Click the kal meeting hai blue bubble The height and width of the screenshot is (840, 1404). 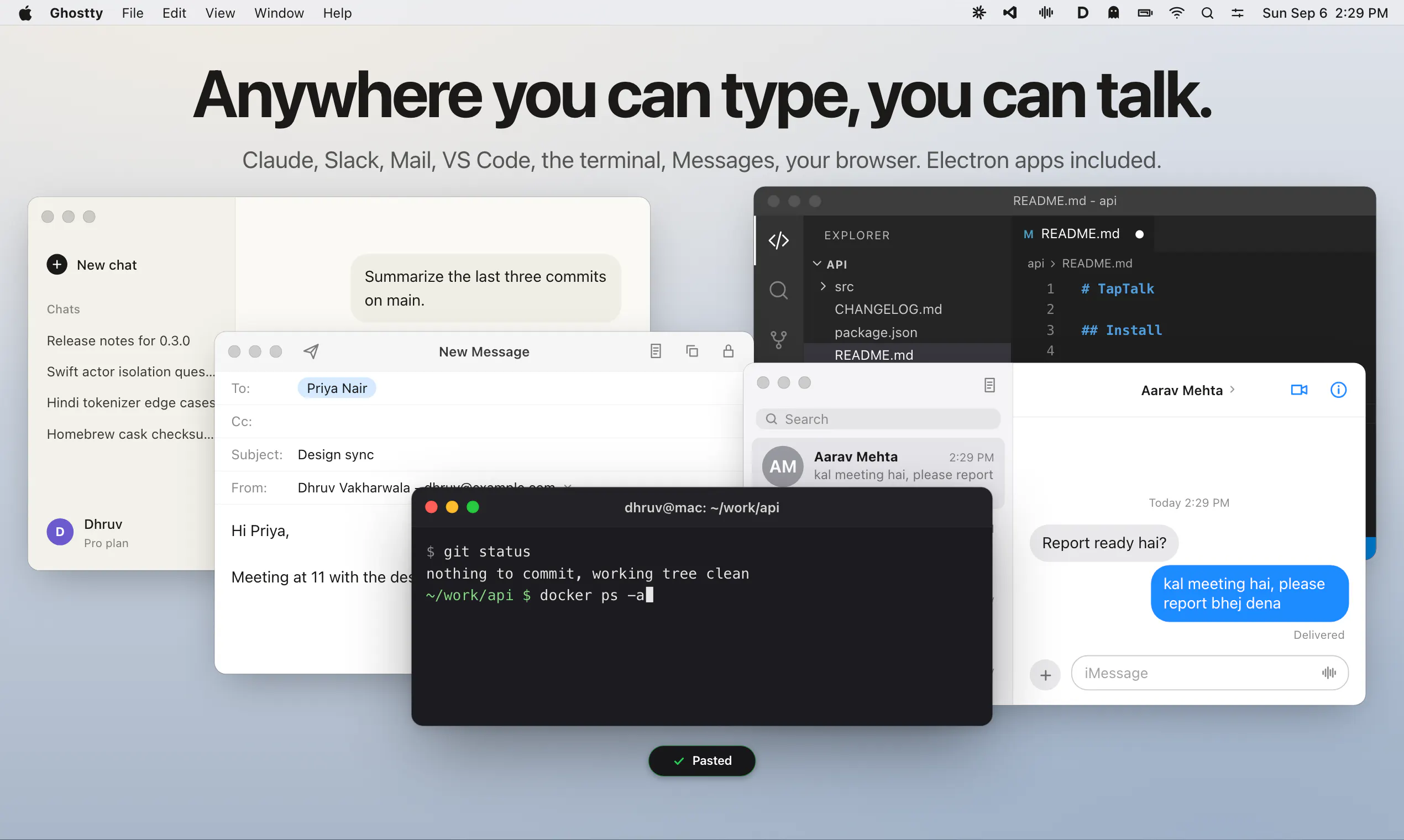click(1249, 593)
